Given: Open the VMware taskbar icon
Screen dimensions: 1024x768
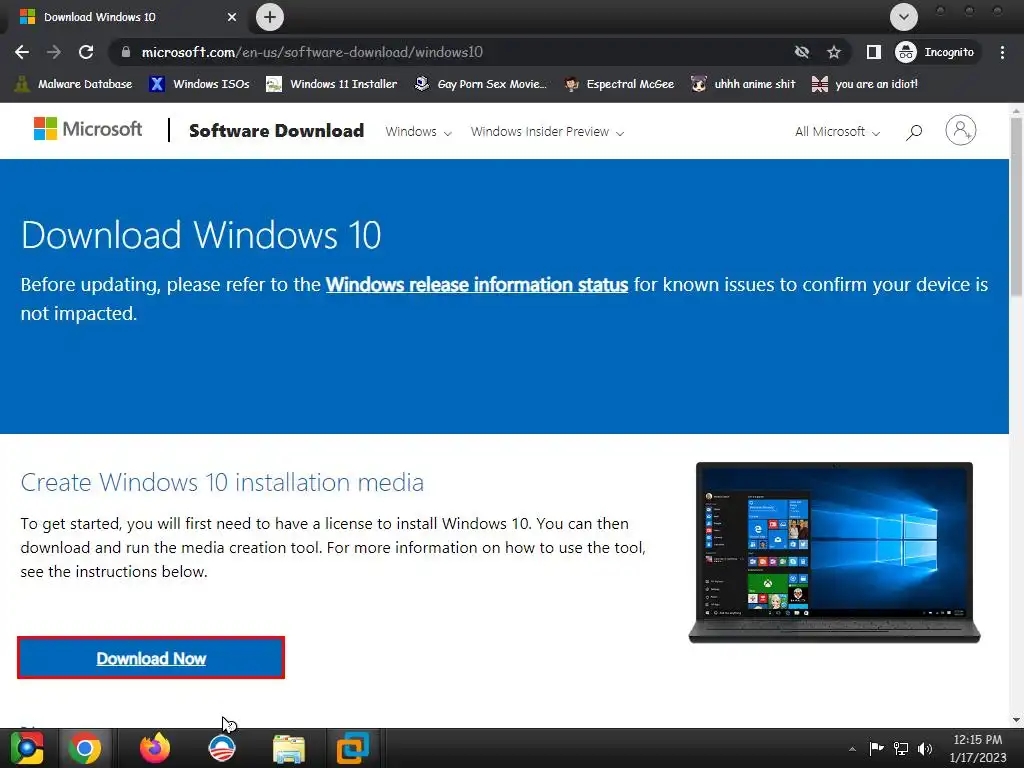Looking at the screenshot, I should [x=353, y=748].
